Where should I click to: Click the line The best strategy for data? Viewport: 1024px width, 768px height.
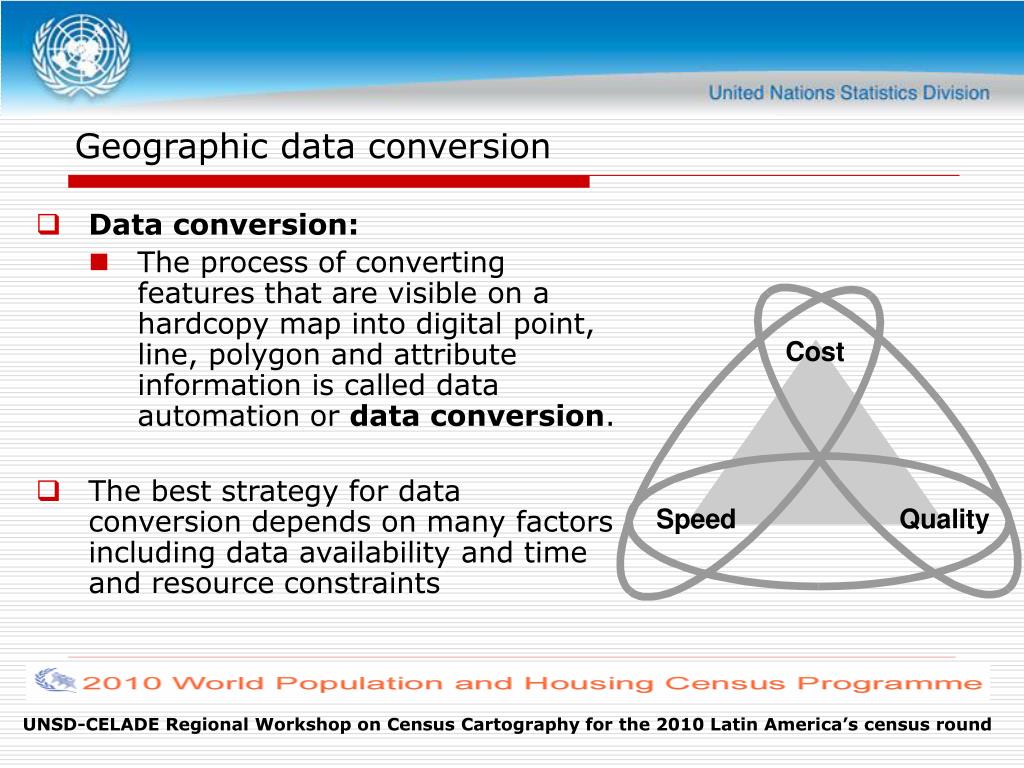click(x=274, y=491)
